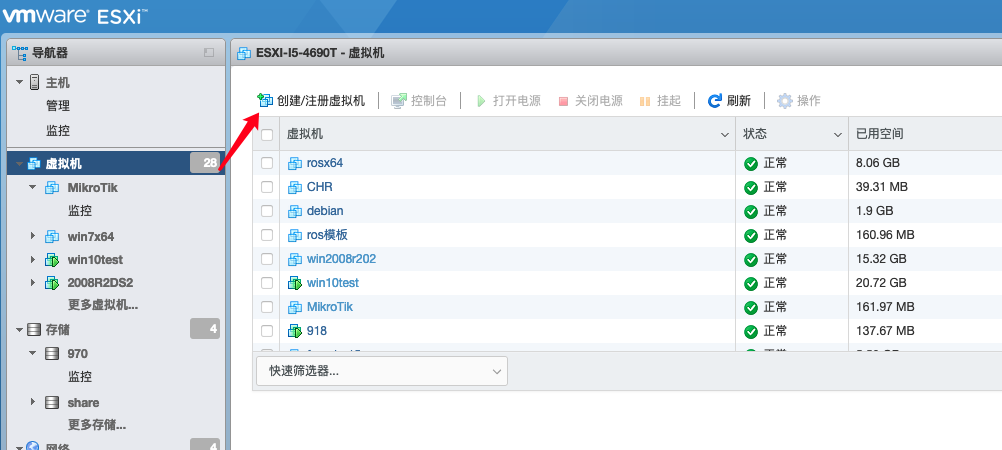Toggle the select-all checkbox in table header
The image size is (1002, 450).
coord(267,135)
